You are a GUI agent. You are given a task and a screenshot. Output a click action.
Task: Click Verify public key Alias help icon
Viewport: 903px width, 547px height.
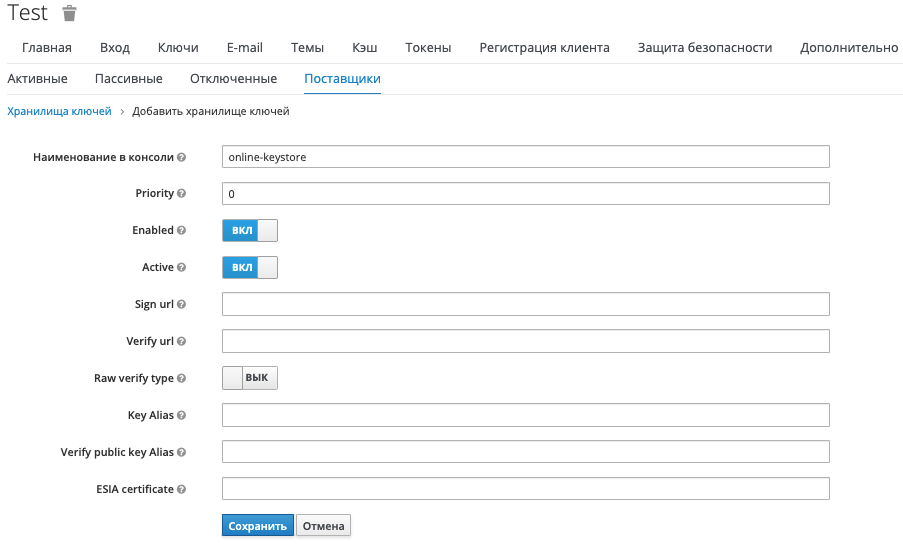click(182, 452)
